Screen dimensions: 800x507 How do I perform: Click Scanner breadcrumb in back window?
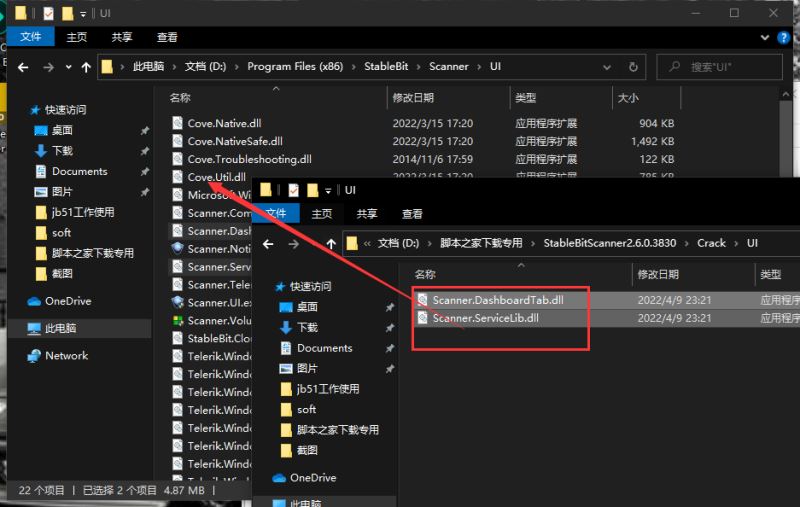pos(448,66)
